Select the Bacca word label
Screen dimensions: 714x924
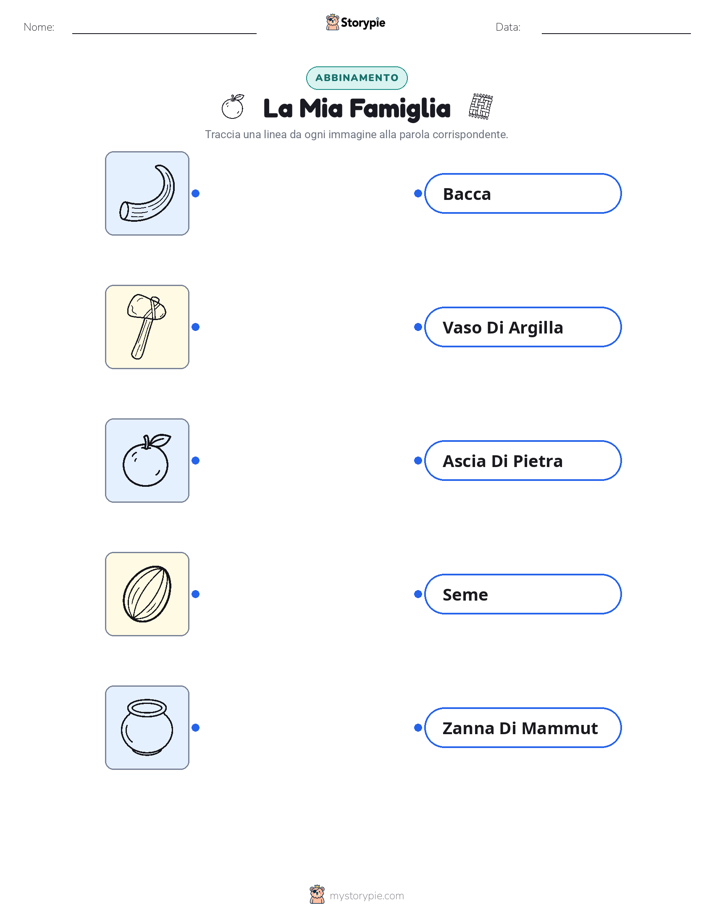click(x=523, y=193)
